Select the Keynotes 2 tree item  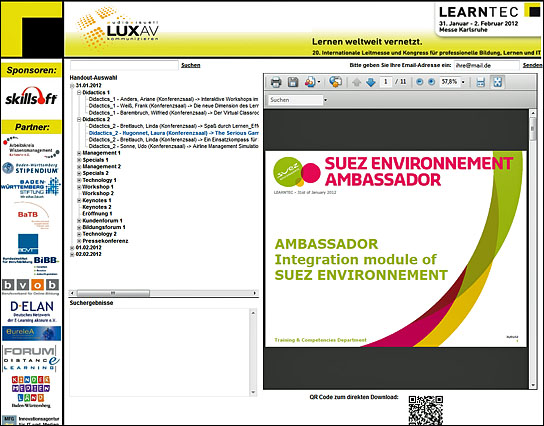[x=97, y=207]
